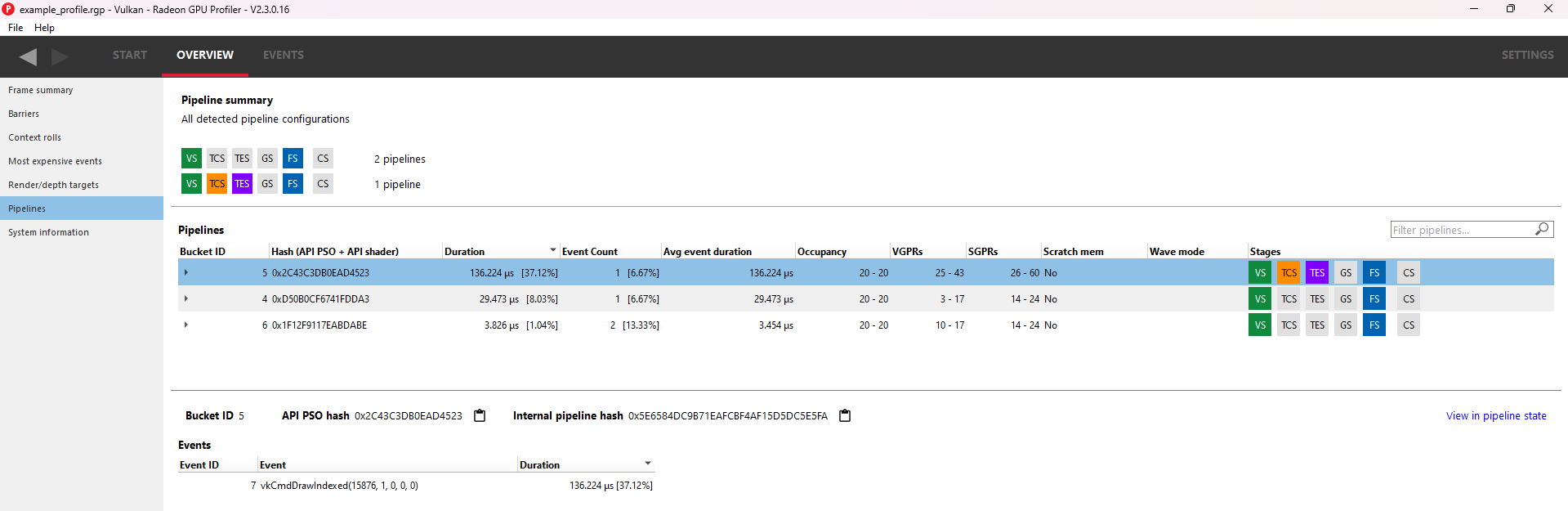This screenshot has height=511, width=1568.
Task: Click the green VS stage in bucket 6 row
Action: point(1260,325)
